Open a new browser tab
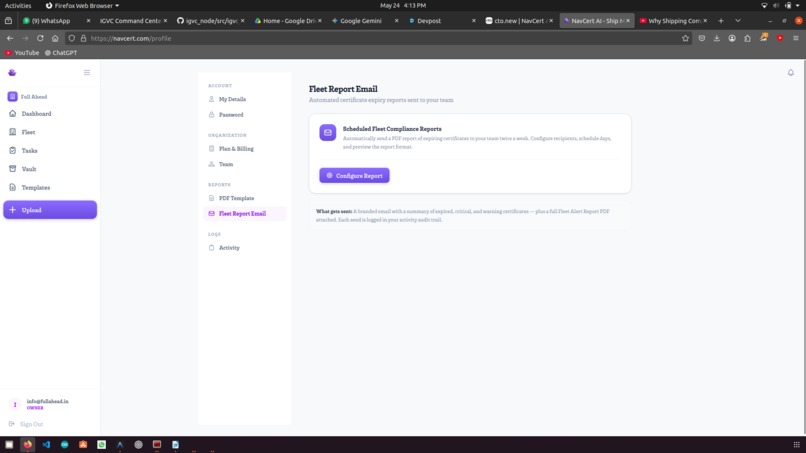 [x=721, y=21]
